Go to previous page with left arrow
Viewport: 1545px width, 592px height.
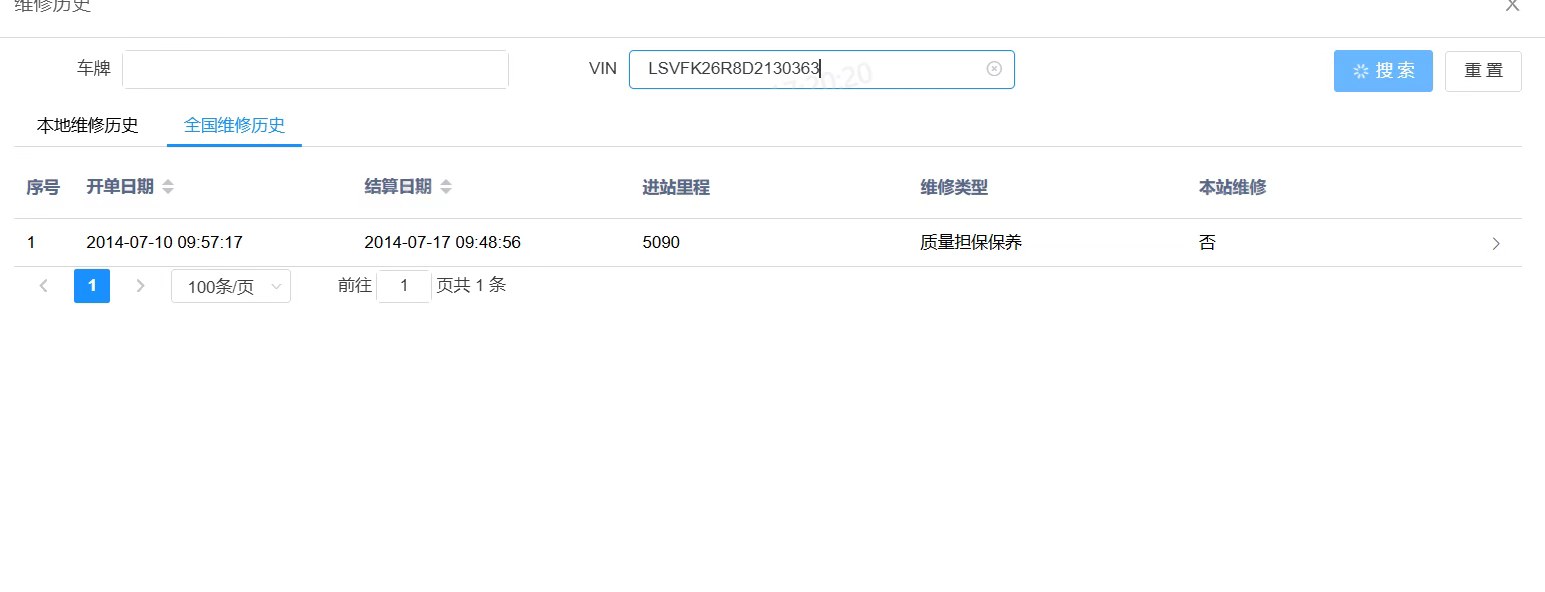[x=43, y=286]
